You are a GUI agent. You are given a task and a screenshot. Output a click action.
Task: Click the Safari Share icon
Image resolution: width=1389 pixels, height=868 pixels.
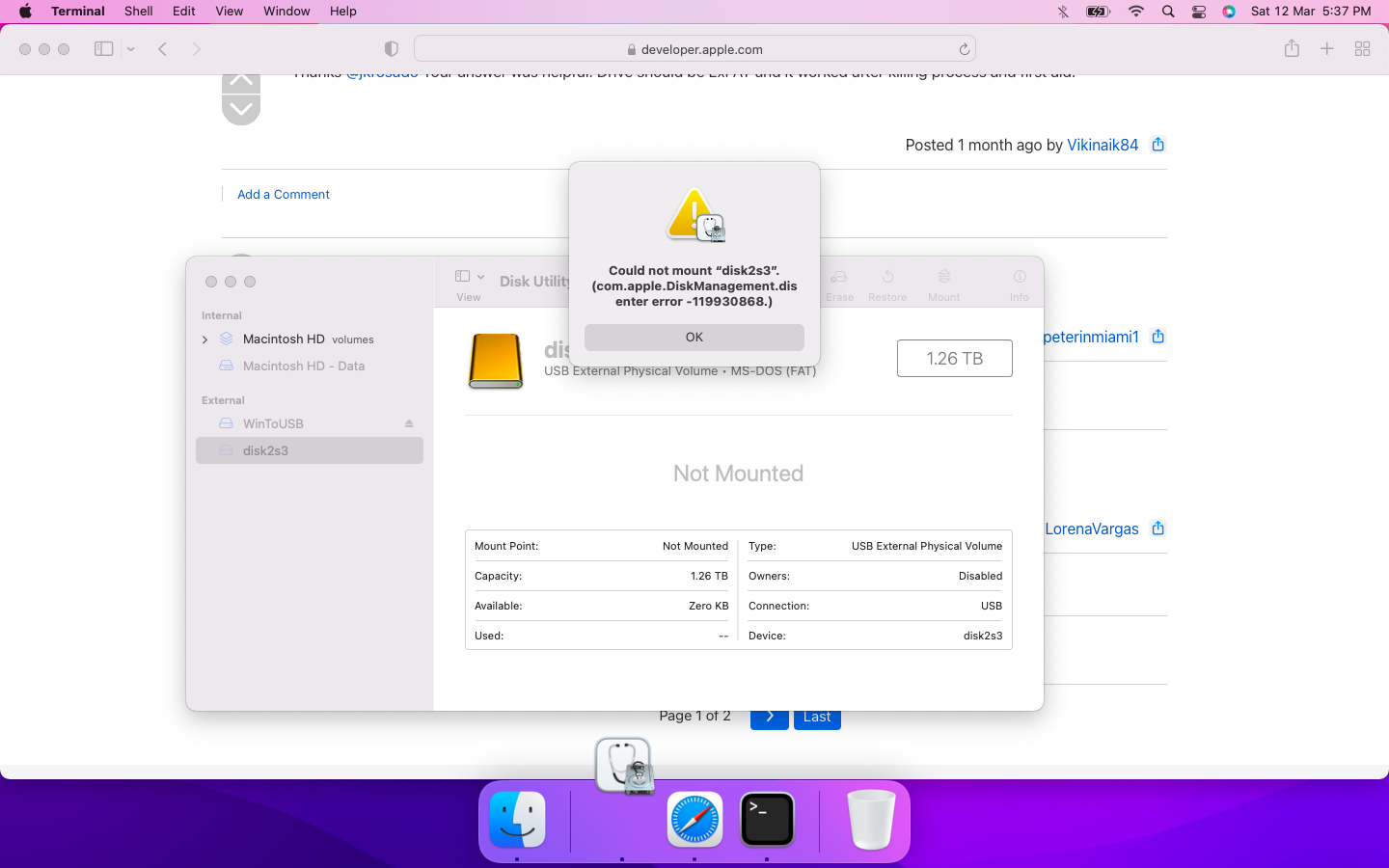[x=1292, y=49]
